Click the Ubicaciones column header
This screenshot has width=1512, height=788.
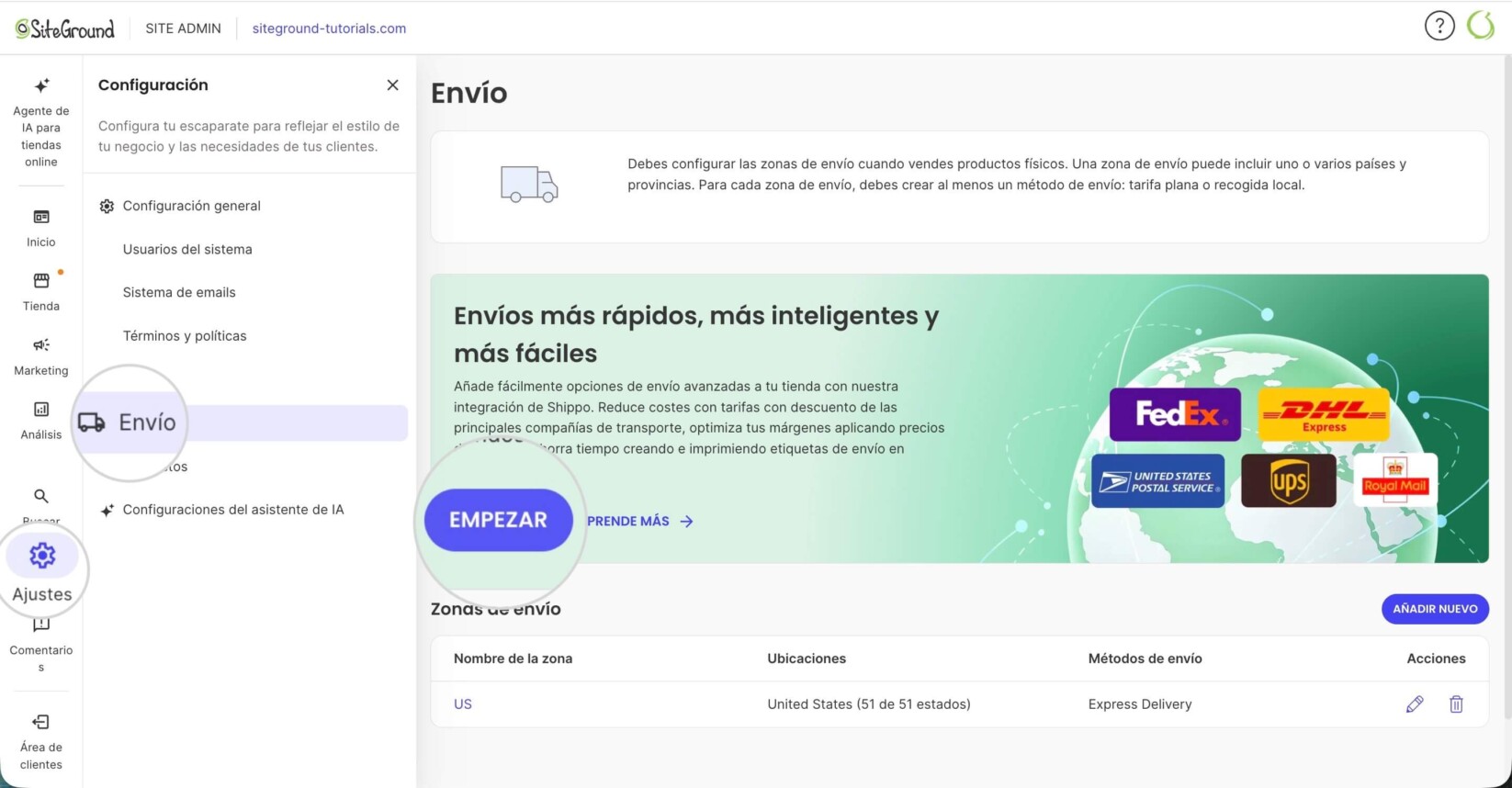click(807, 659)
